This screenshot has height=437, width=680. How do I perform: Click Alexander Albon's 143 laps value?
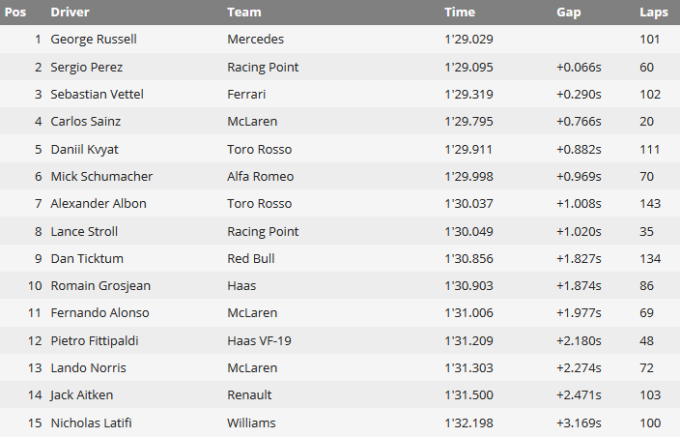(650, 203)
